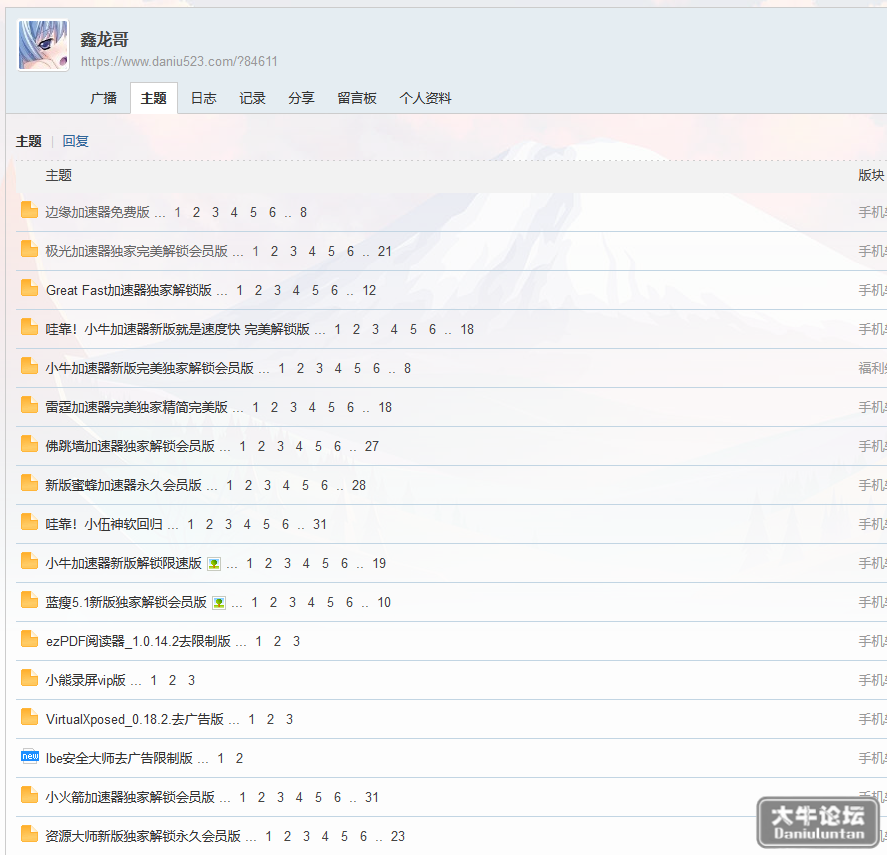Click folder icon beside 边缘加速器免费版

click(x=29, y=210)
